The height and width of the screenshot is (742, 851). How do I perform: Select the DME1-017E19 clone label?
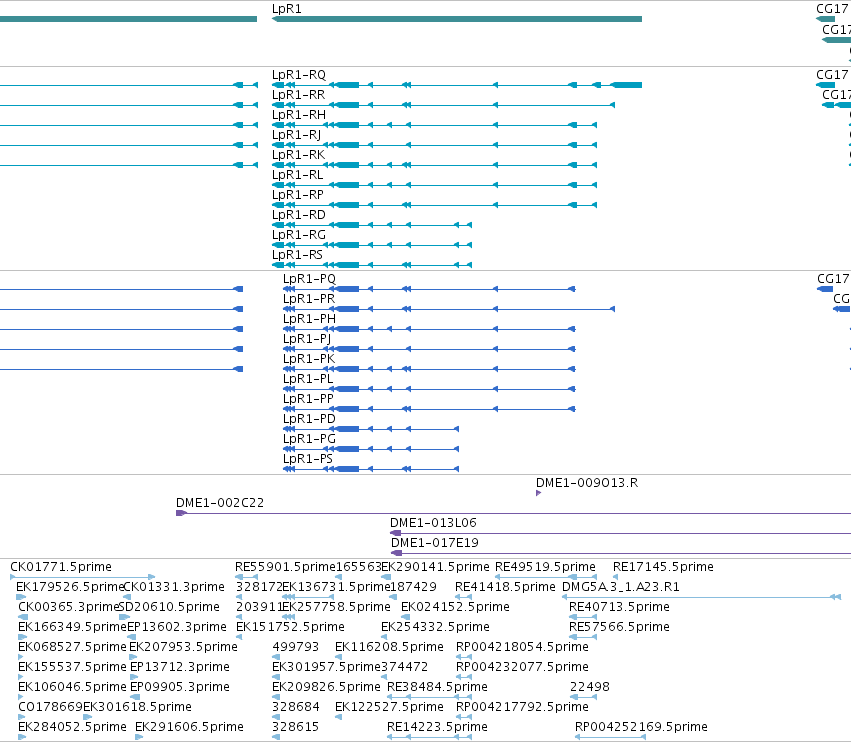coord(435,543)
